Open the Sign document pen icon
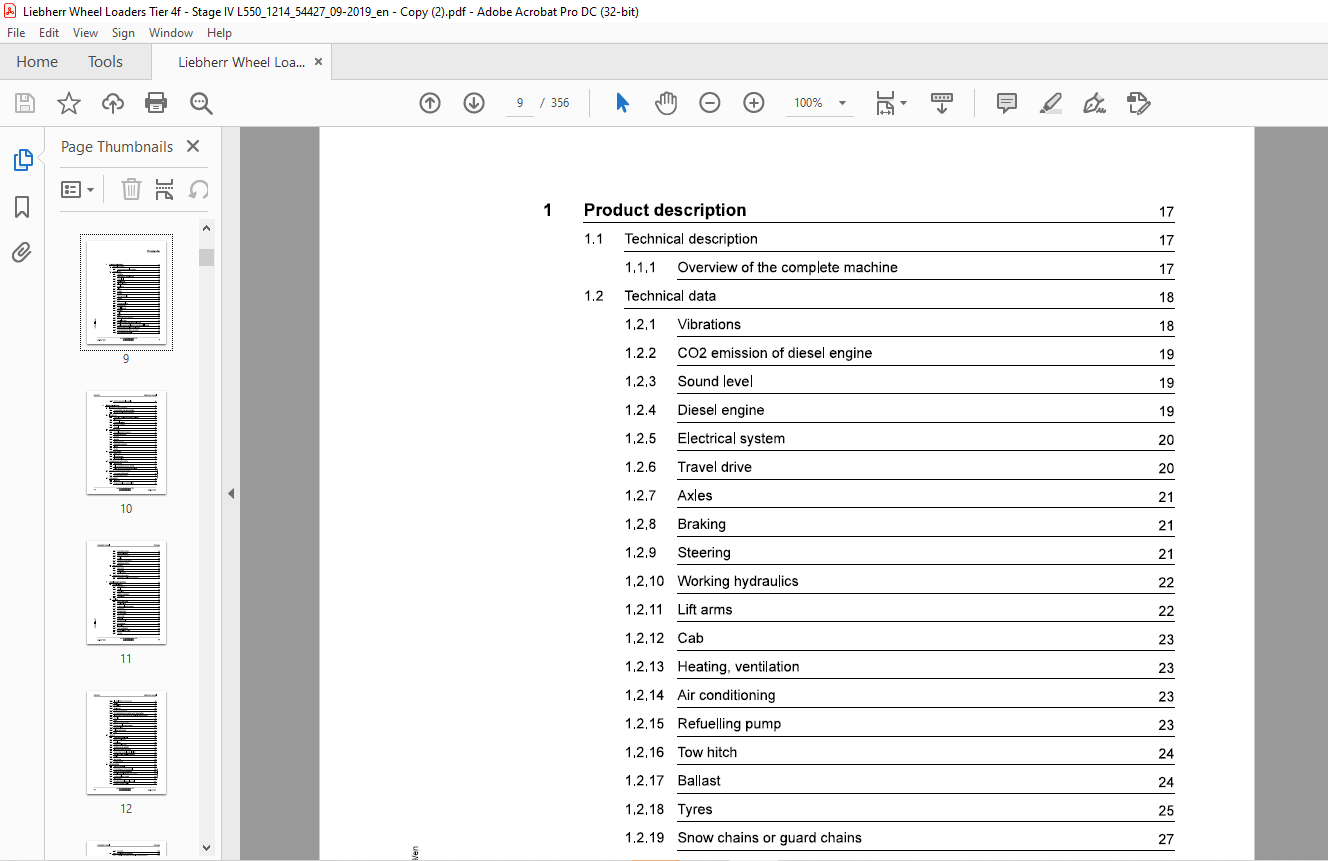The width and height of the screenshot is (1328, 861). pyautogui.click(x=1094, y=103)
